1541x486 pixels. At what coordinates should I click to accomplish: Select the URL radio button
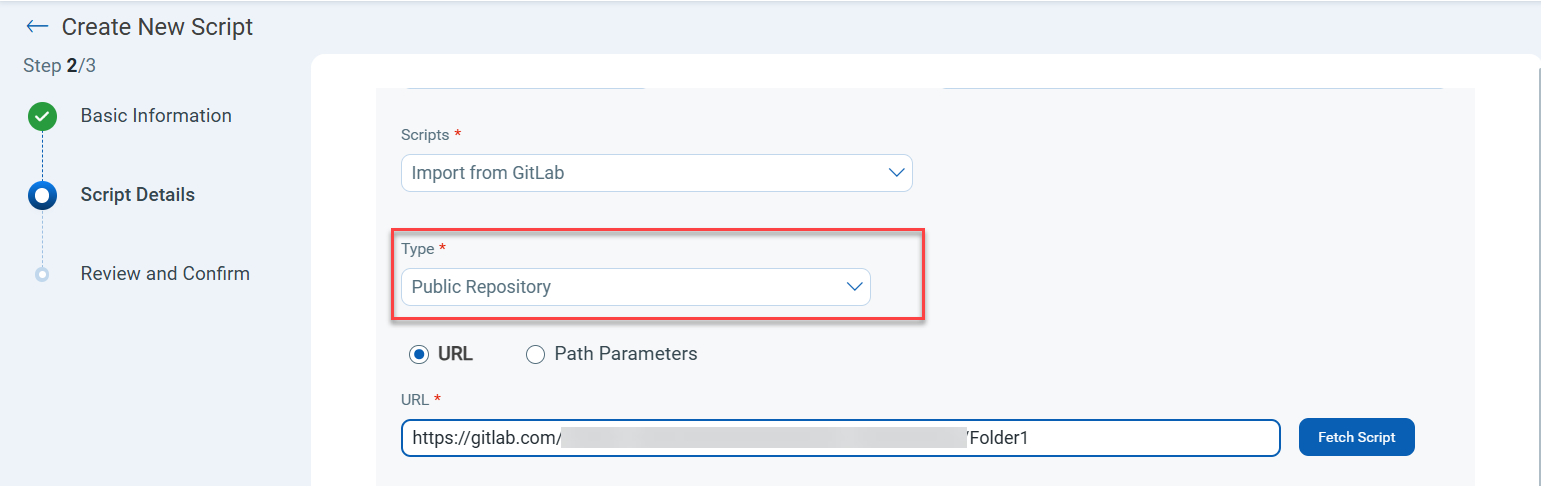419,354
